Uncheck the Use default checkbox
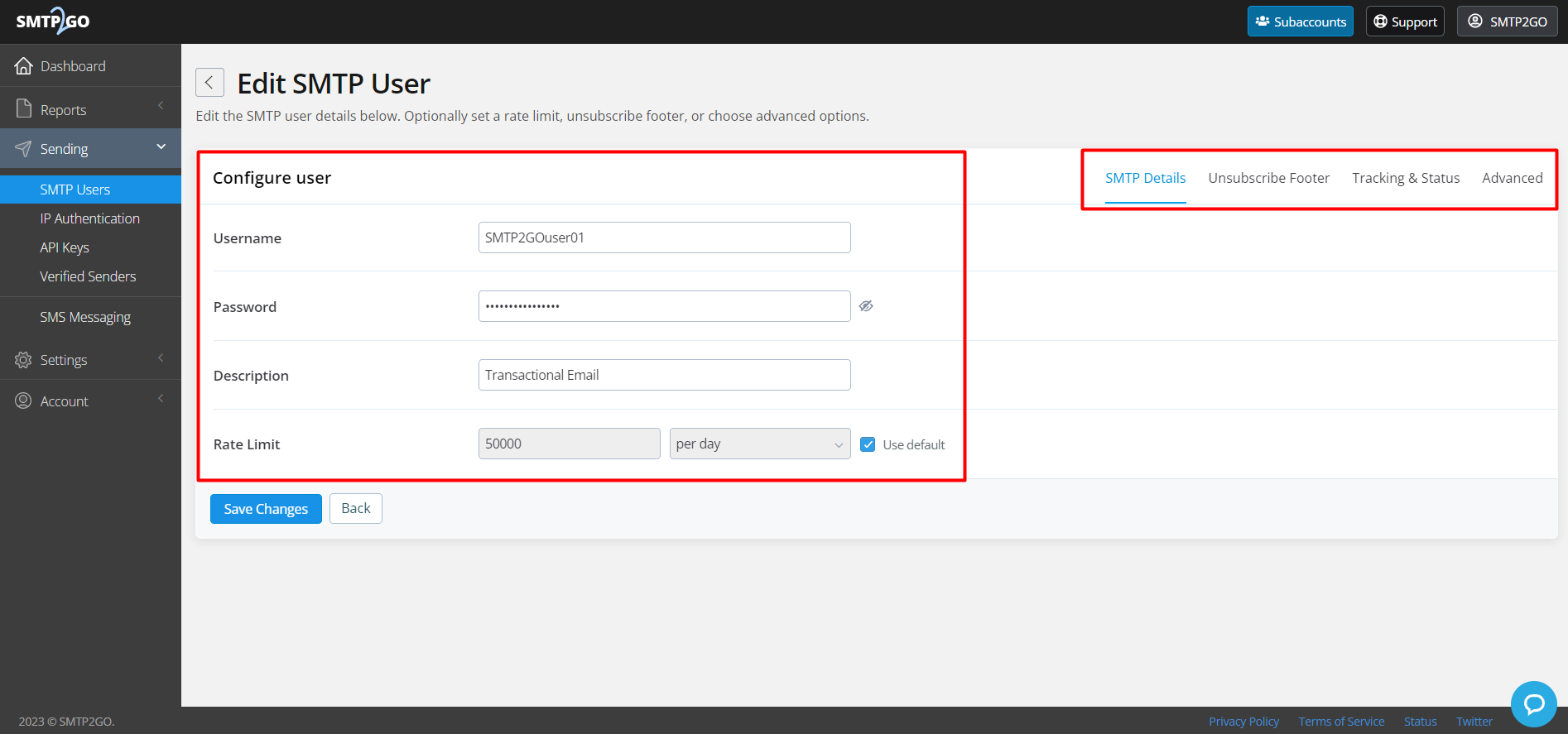 [868, 444]
